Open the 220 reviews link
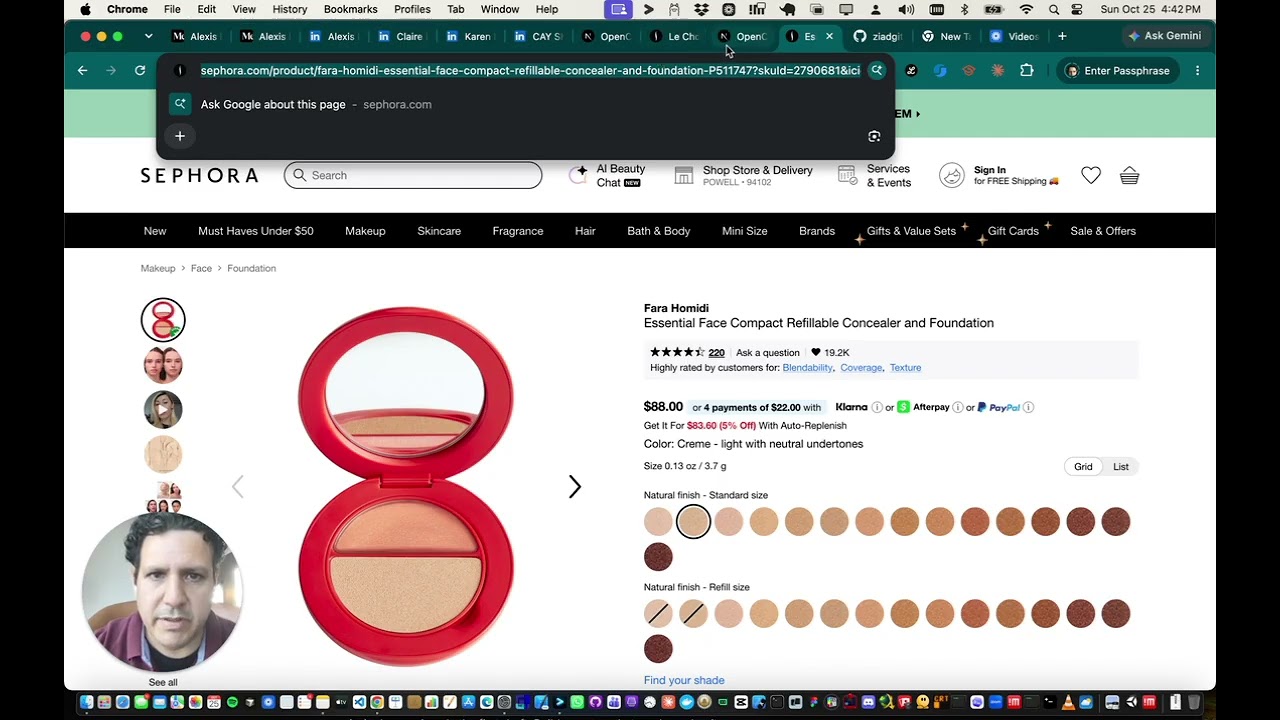The height and width of the screenshot is (720, 1280). point(716,353)
